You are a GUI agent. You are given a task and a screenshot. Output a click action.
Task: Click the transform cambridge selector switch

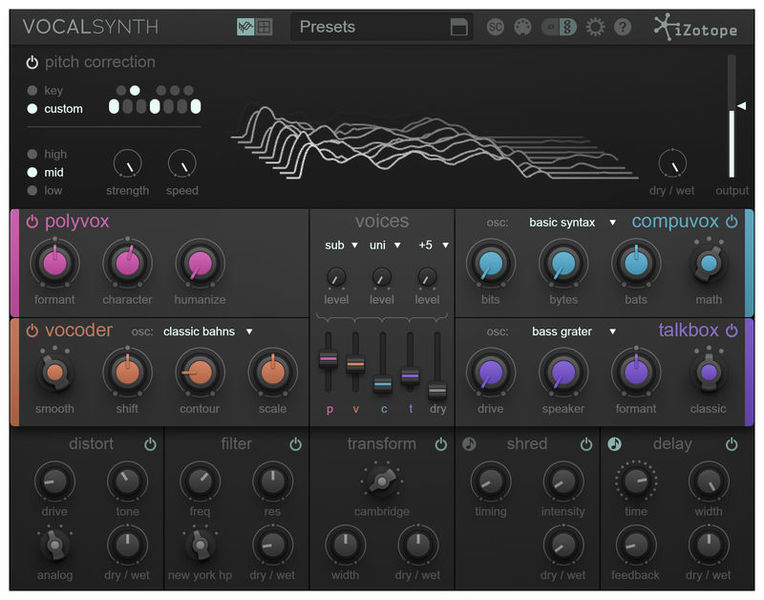point(382,482)
